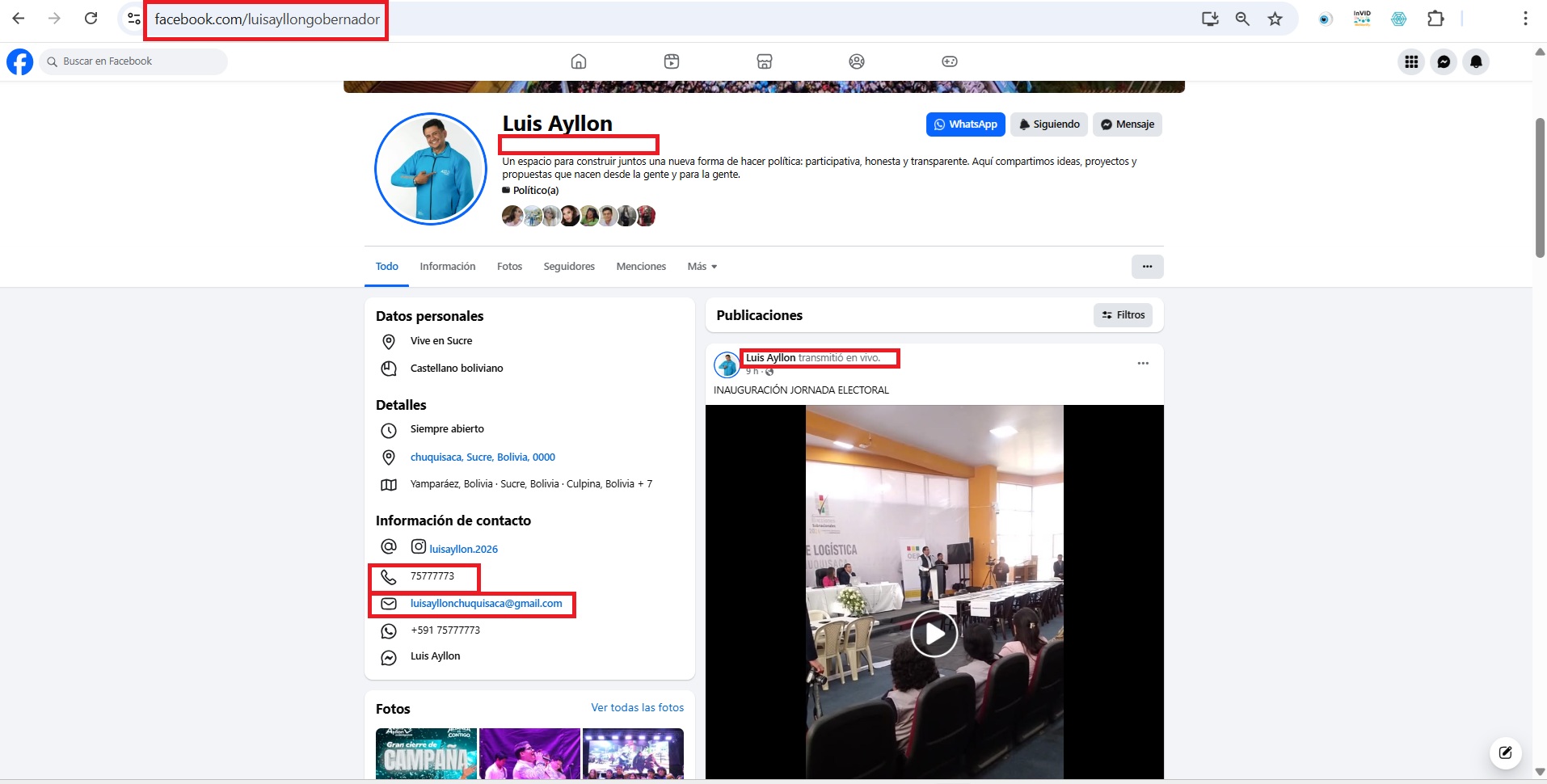1547x784 pixels.
Task: Open Ver todas las fotos link
Action: 637,707
